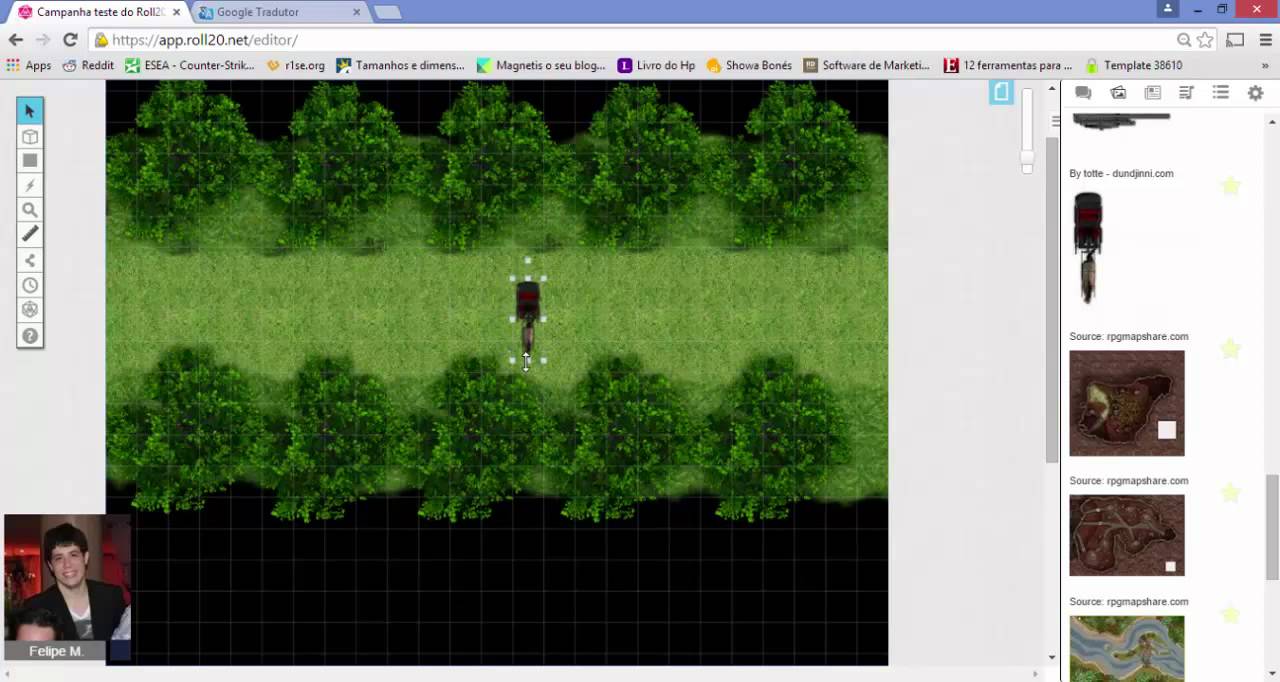The height and width of the screenshot is (682, 1280).
Task: Star the carriage art item
Action: (x=1230, y=186)
